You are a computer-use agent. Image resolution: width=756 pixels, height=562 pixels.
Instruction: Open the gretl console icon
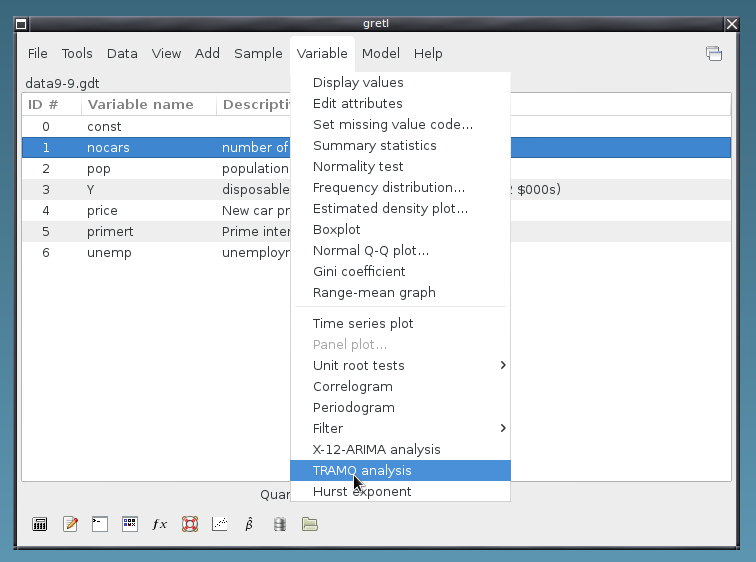tap(100, 524)
